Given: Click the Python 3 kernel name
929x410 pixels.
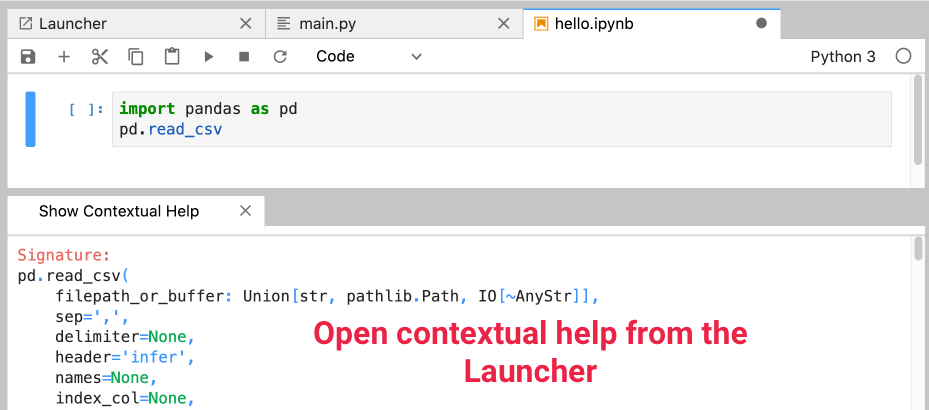Looking at the screenshot, I should click(842, 57).
